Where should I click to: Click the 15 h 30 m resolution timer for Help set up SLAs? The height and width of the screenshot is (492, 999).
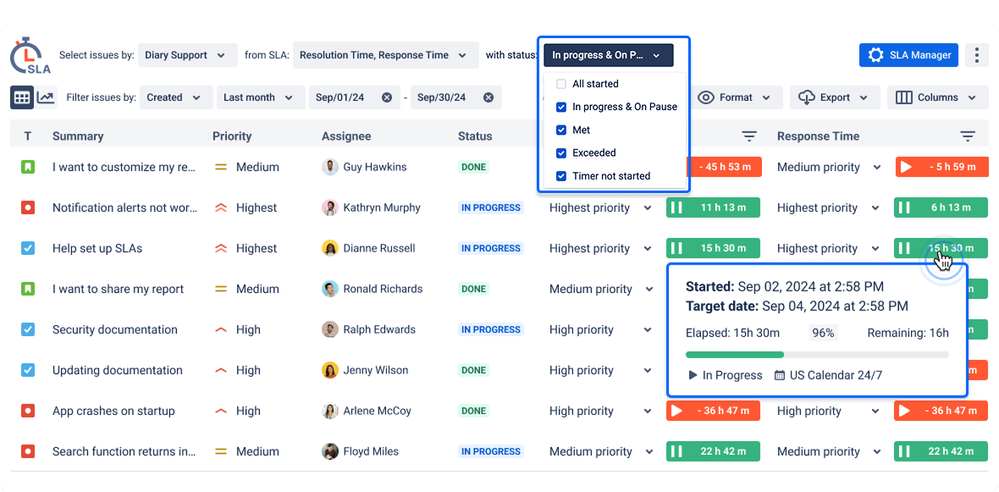pos(713,249)
